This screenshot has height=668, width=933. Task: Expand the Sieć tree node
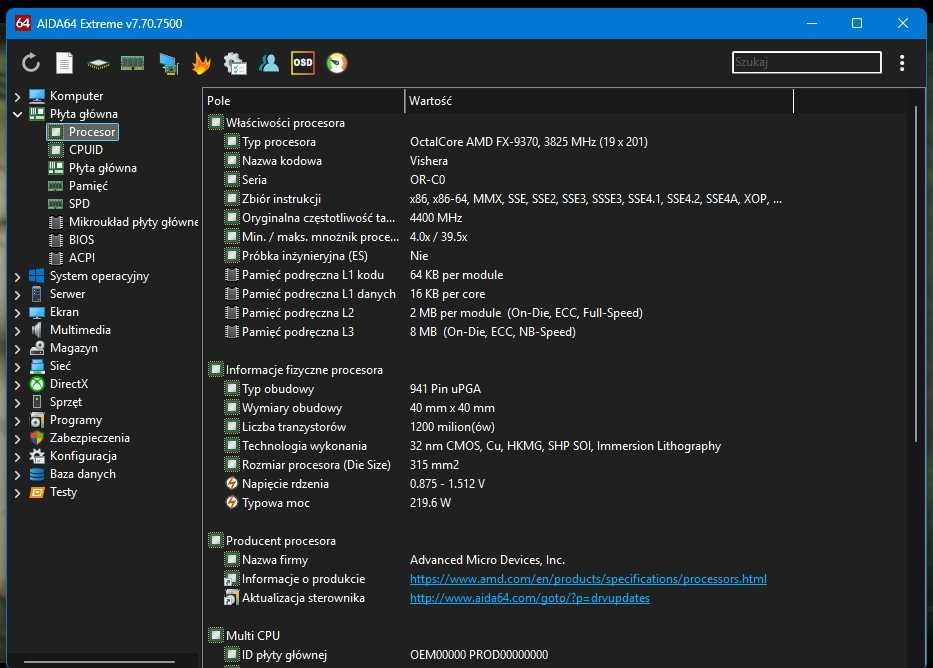click(17, 366)
